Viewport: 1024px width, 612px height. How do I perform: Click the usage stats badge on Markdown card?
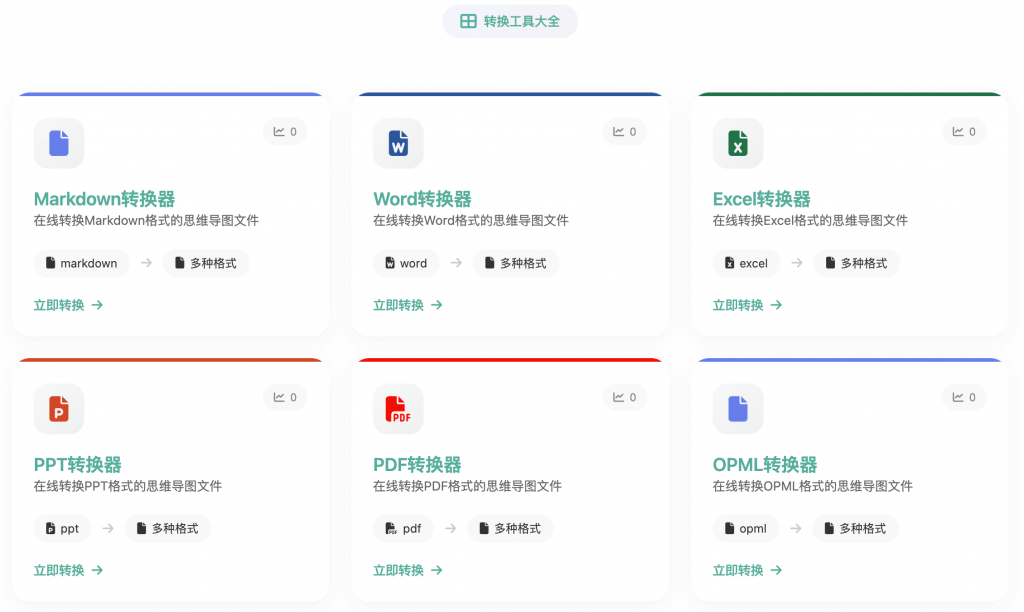[285, 131]
